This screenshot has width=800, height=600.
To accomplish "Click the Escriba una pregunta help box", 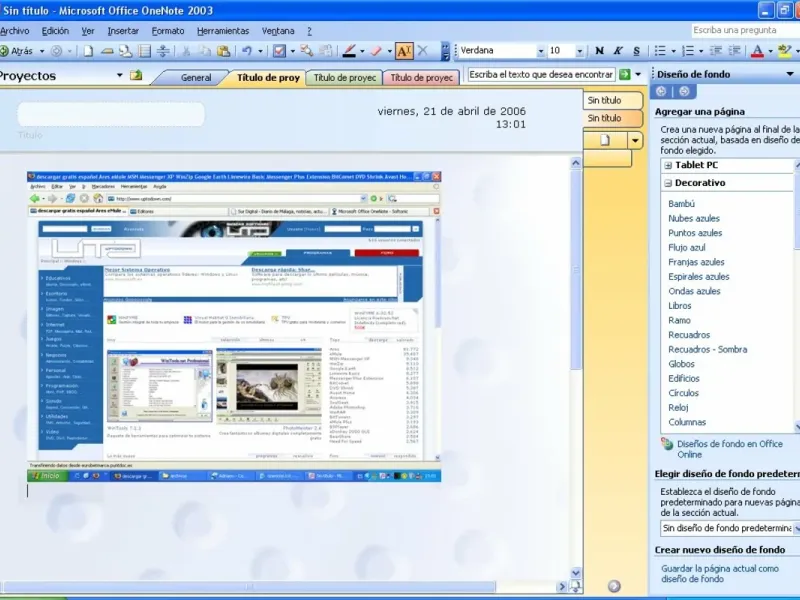I will pyautogui.click(x=745, y=30).
